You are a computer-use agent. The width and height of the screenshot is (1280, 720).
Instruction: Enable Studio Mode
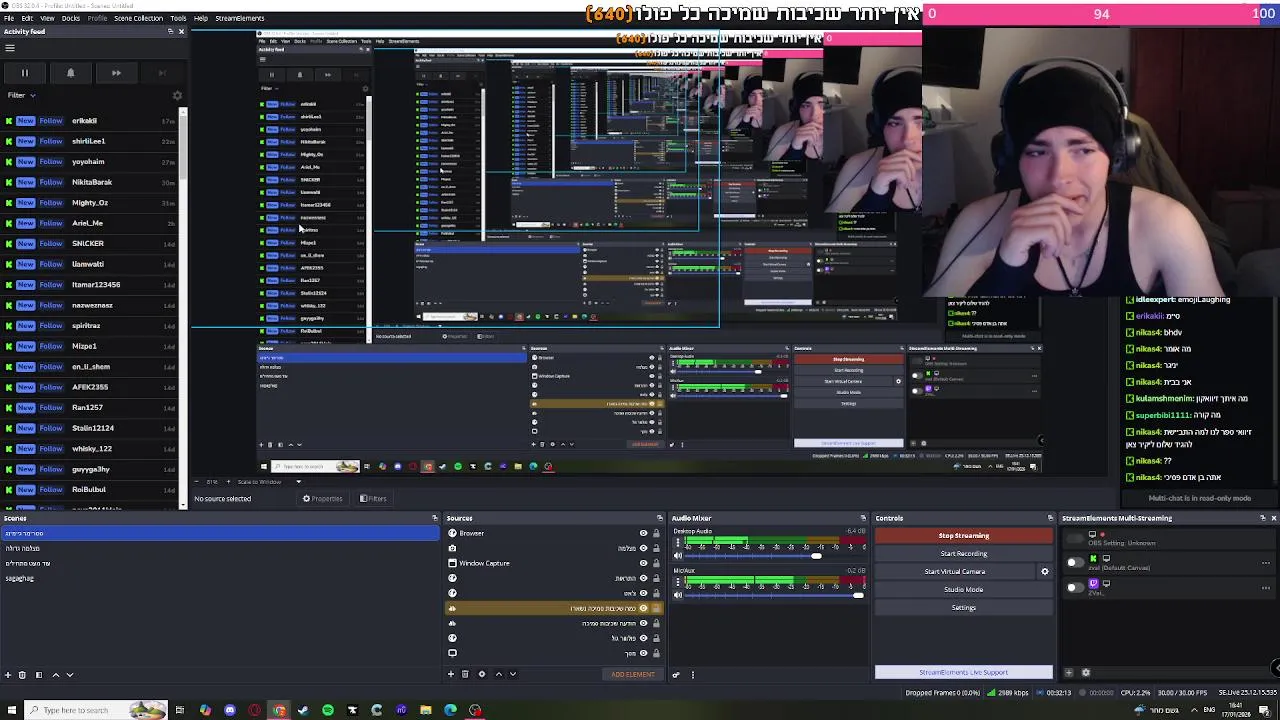click(964, 590)
